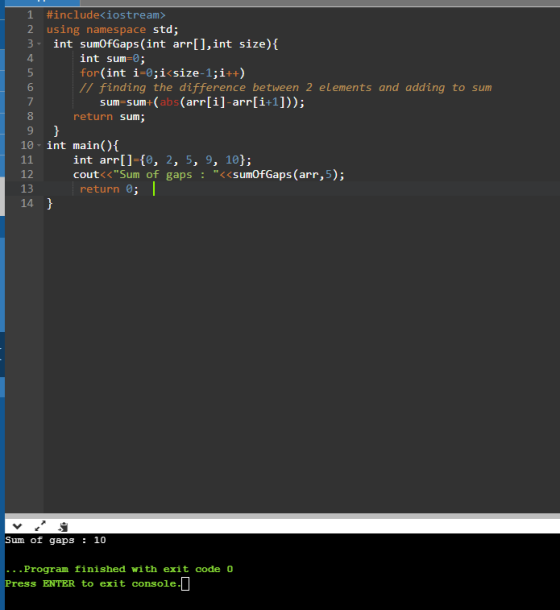Click the 'int arr[]={0, 2, 5, 9, 10};' line

[x=162, y=160]
